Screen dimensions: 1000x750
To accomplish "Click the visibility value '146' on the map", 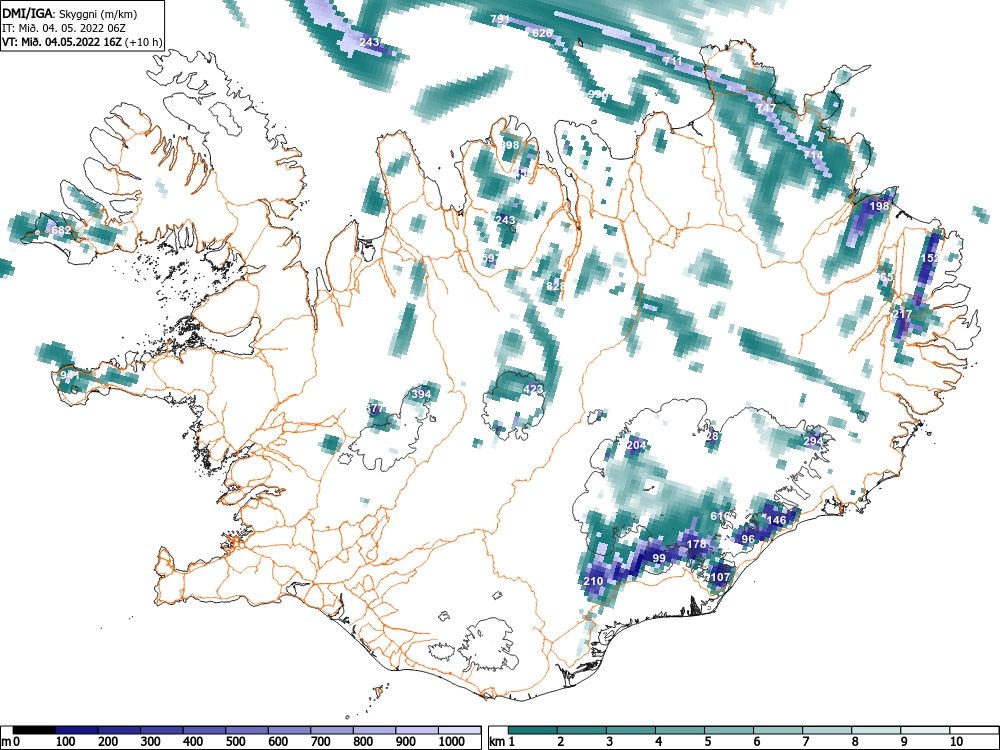I will (x=776, y=520).
